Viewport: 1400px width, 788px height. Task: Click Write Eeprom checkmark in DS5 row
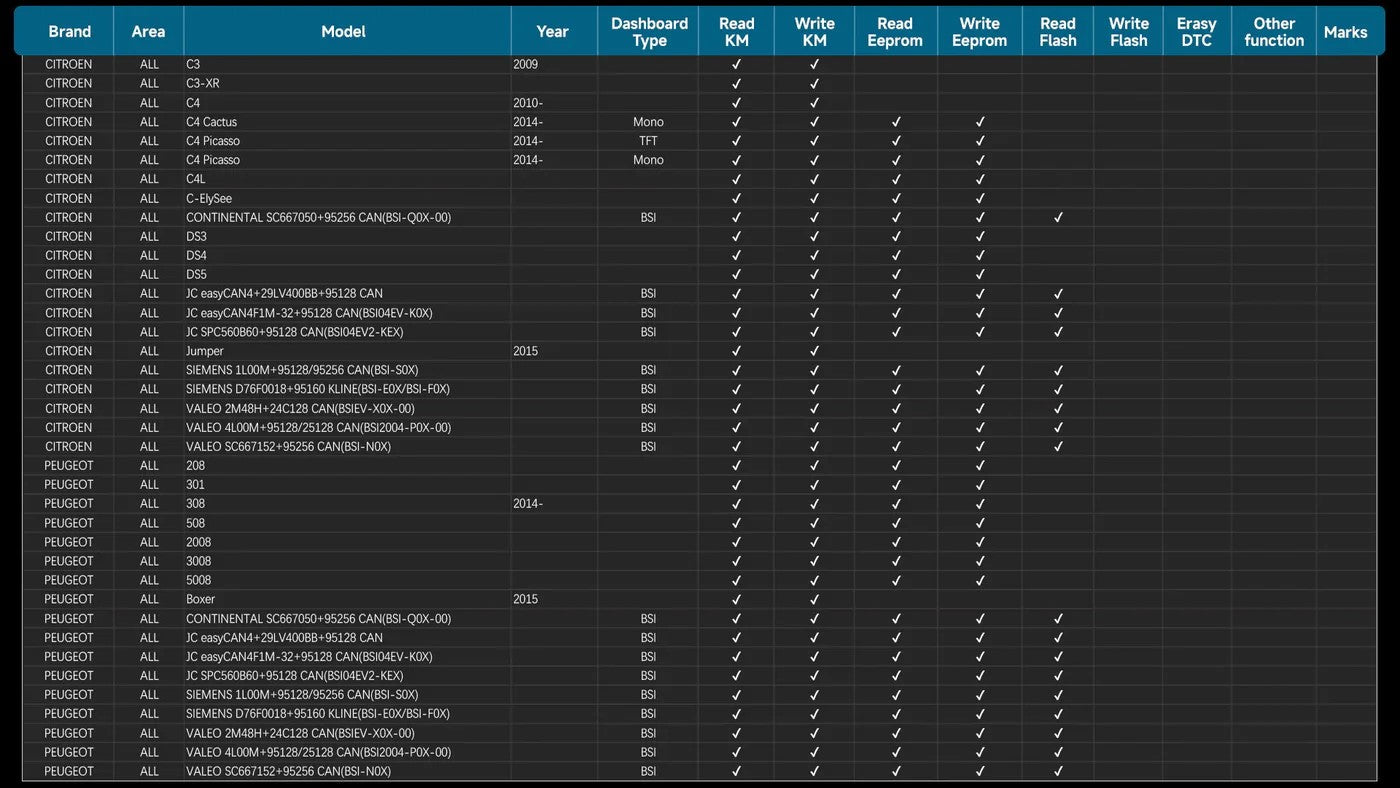tap(980, 275)
